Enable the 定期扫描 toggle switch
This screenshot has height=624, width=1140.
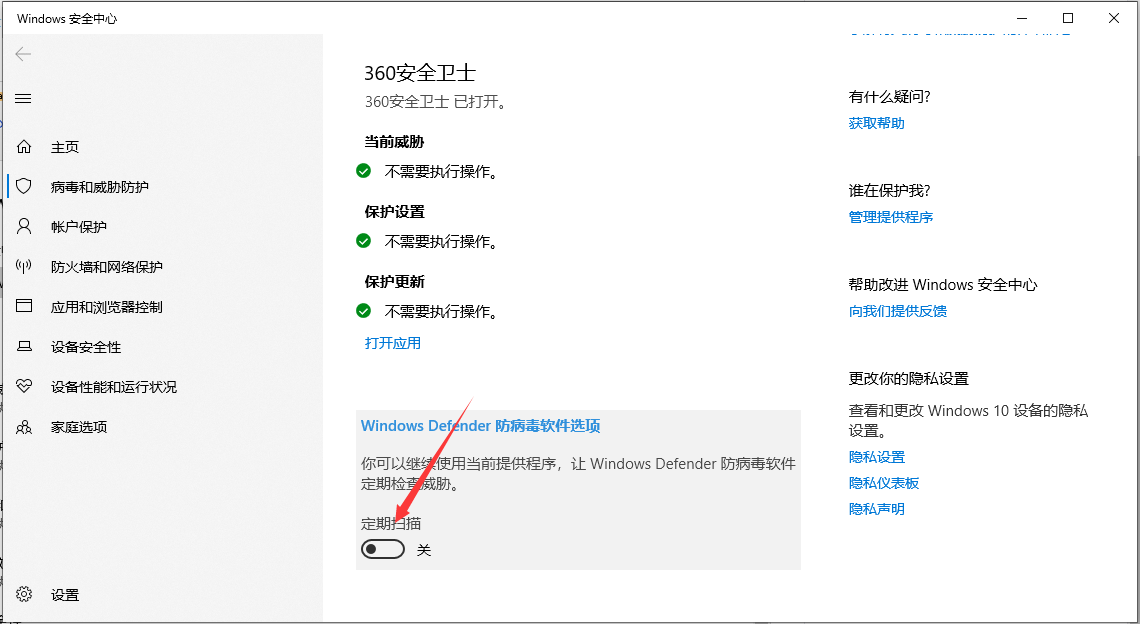[383, 549]
